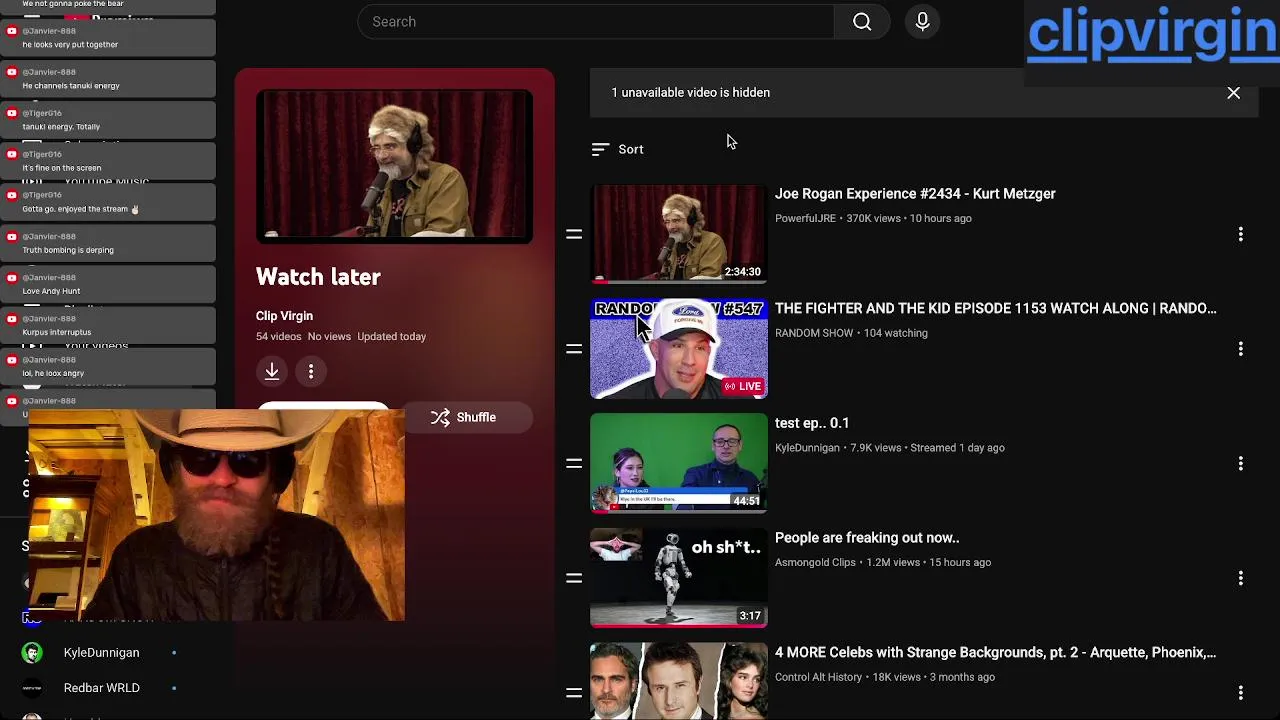The image size is (1280, 720).
Task: Open the Asmongold Clips channel name
Action: (815, 562)
